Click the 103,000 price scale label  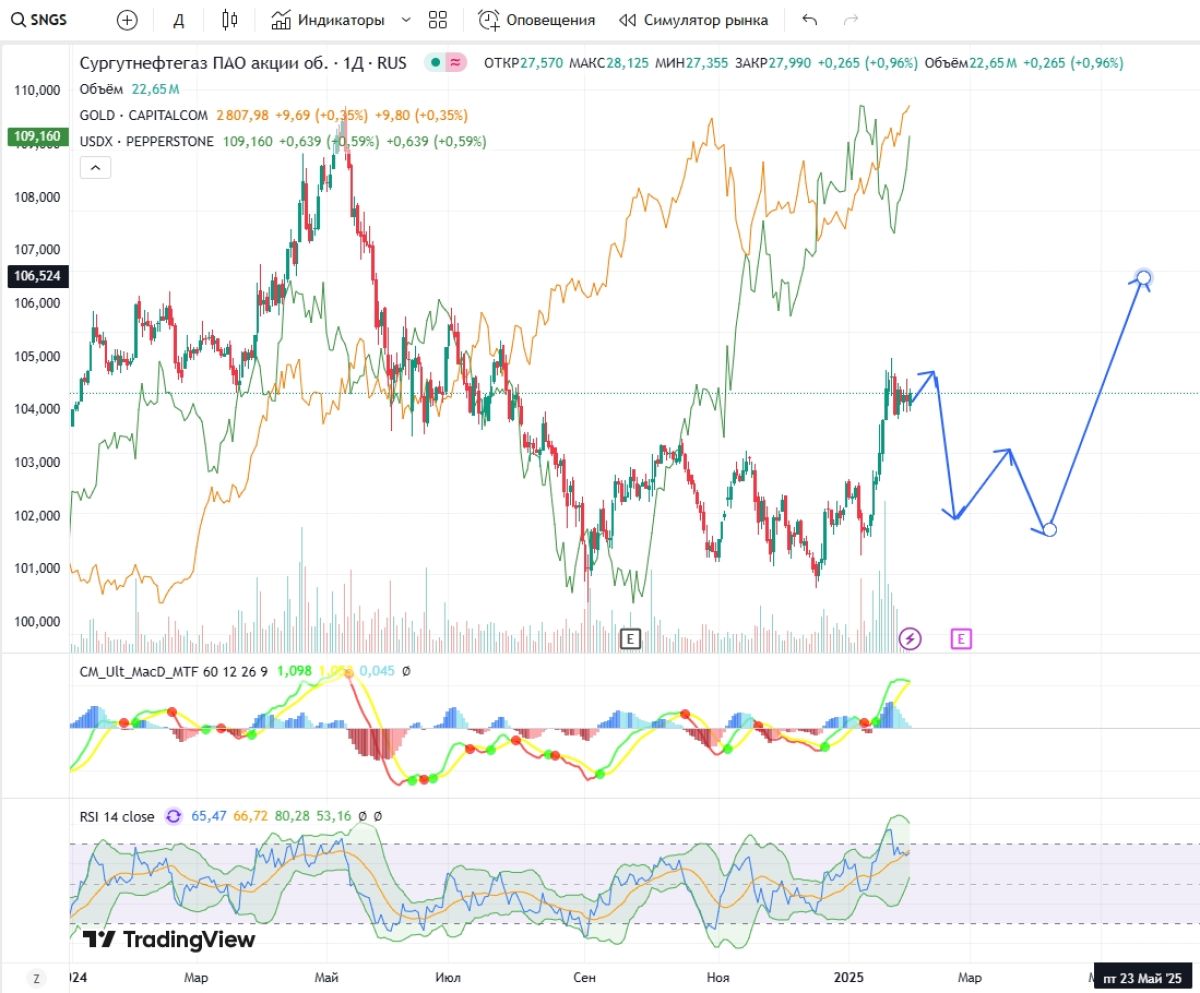pos(38,462)
